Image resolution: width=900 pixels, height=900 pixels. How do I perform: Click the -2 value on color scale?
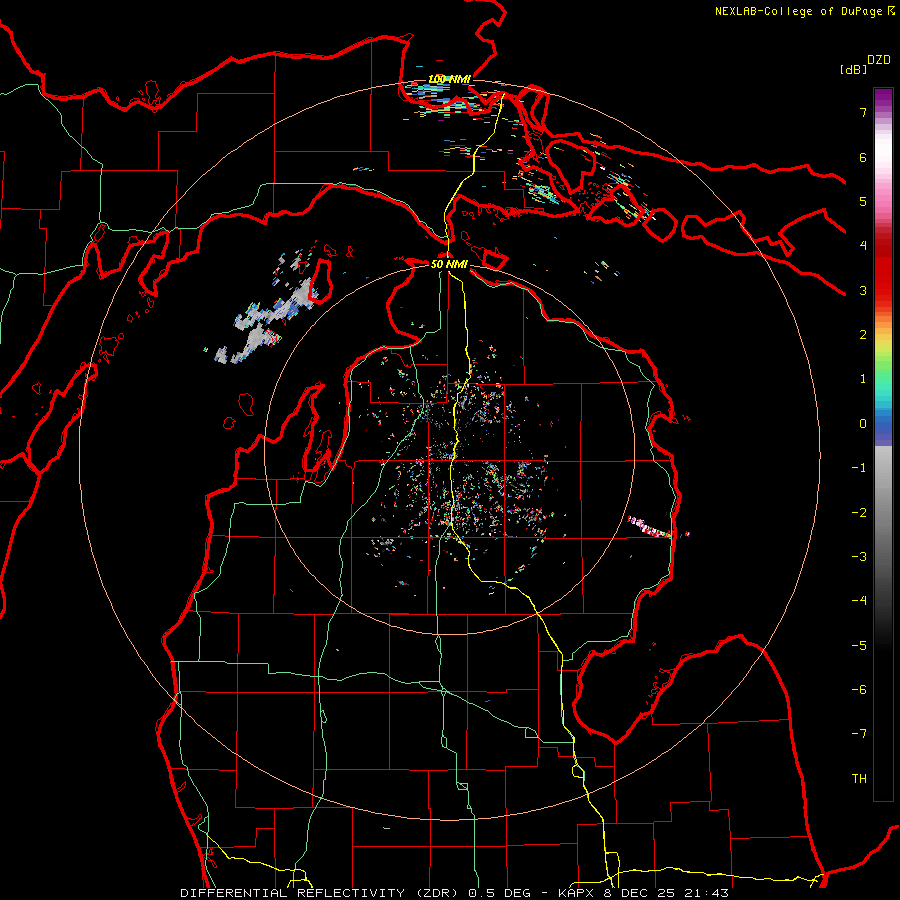tap(859, 513)
